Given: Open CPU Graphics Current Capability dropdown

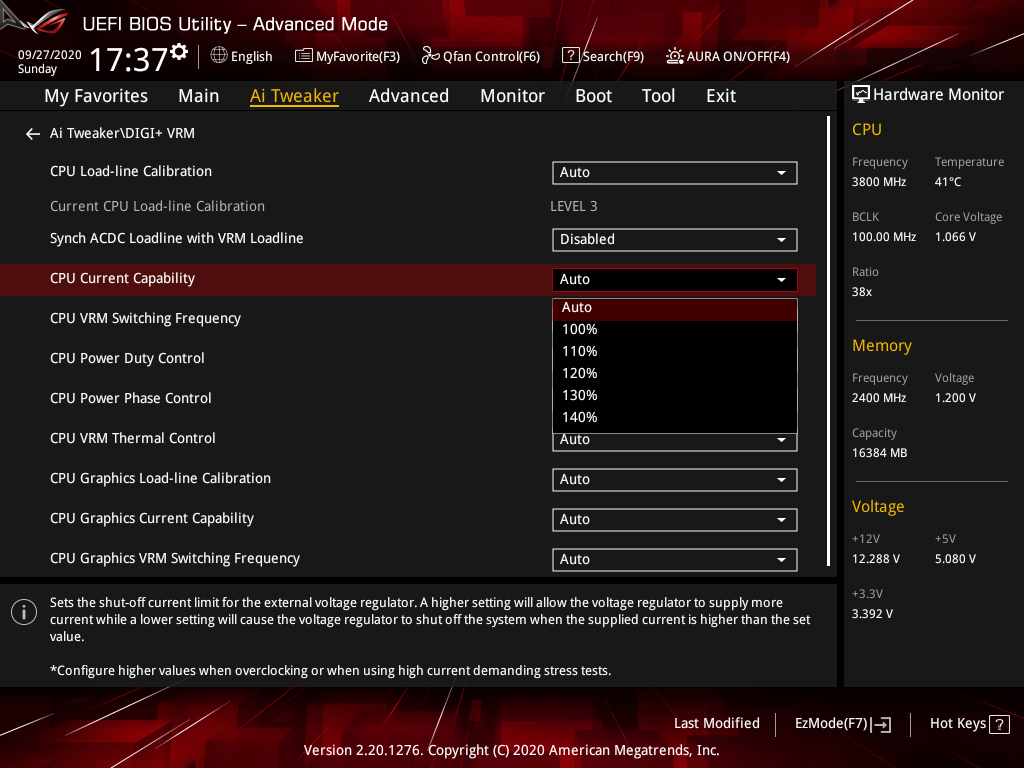Looking at the screenshot, I should click(675, 520).
